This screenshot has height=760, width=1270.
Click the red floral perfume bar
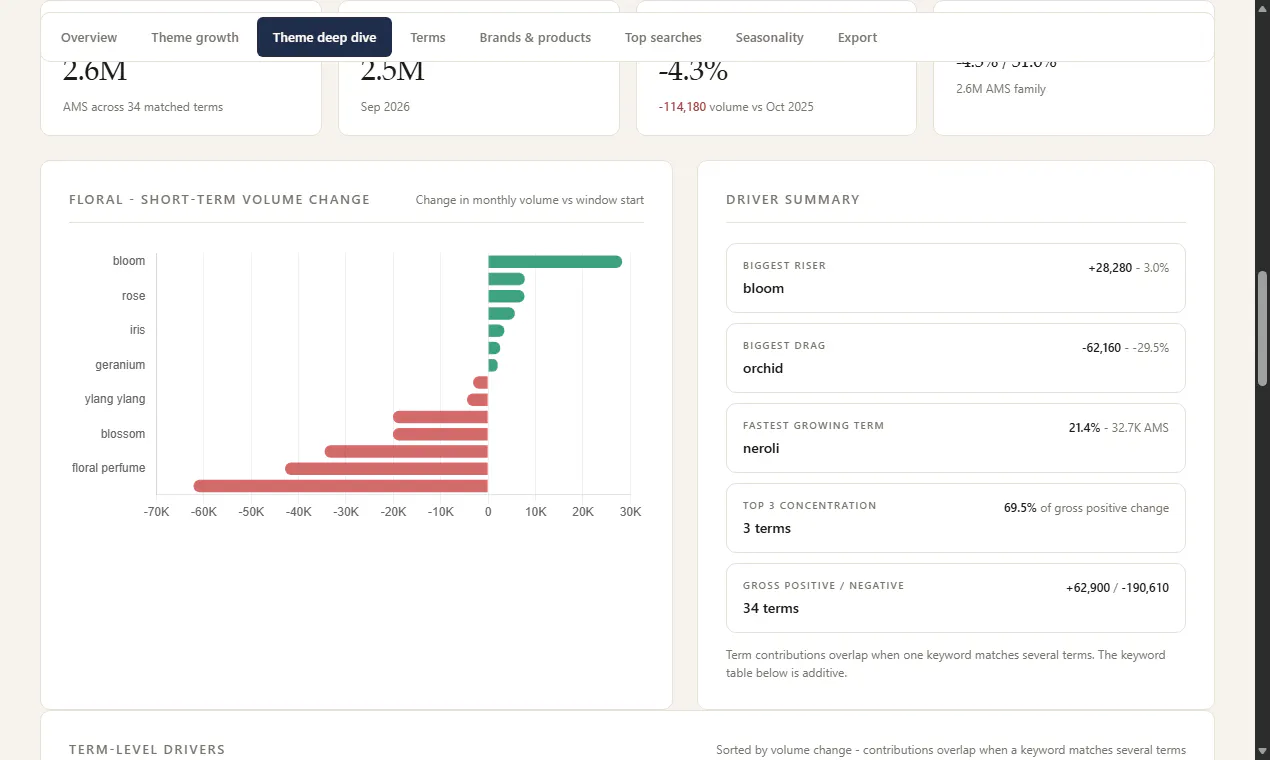tap(386, 469)
